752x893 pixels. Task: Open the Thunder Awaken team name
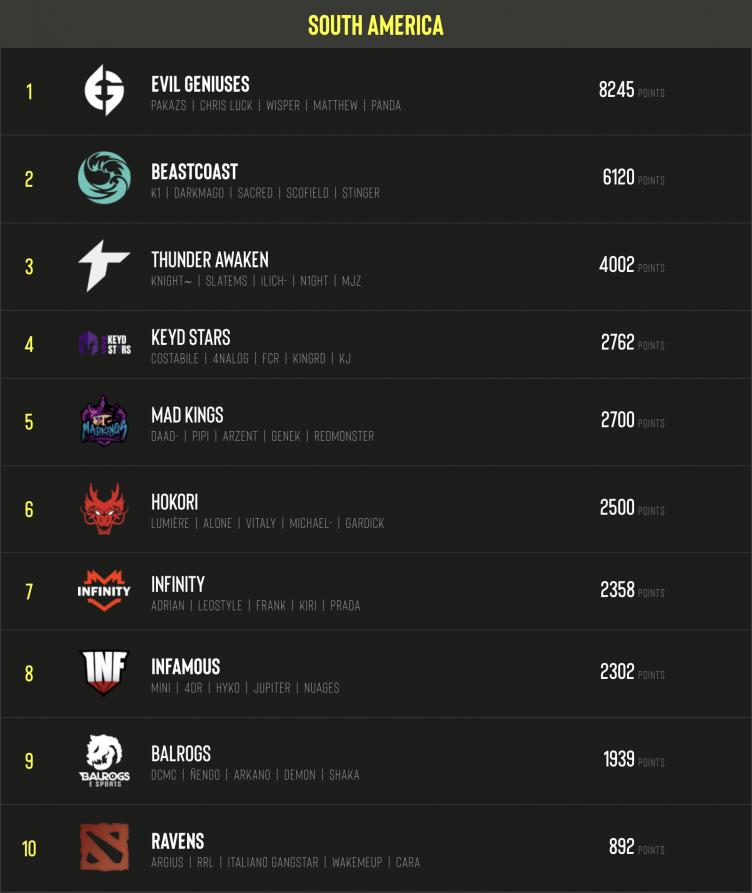[209, 259]
